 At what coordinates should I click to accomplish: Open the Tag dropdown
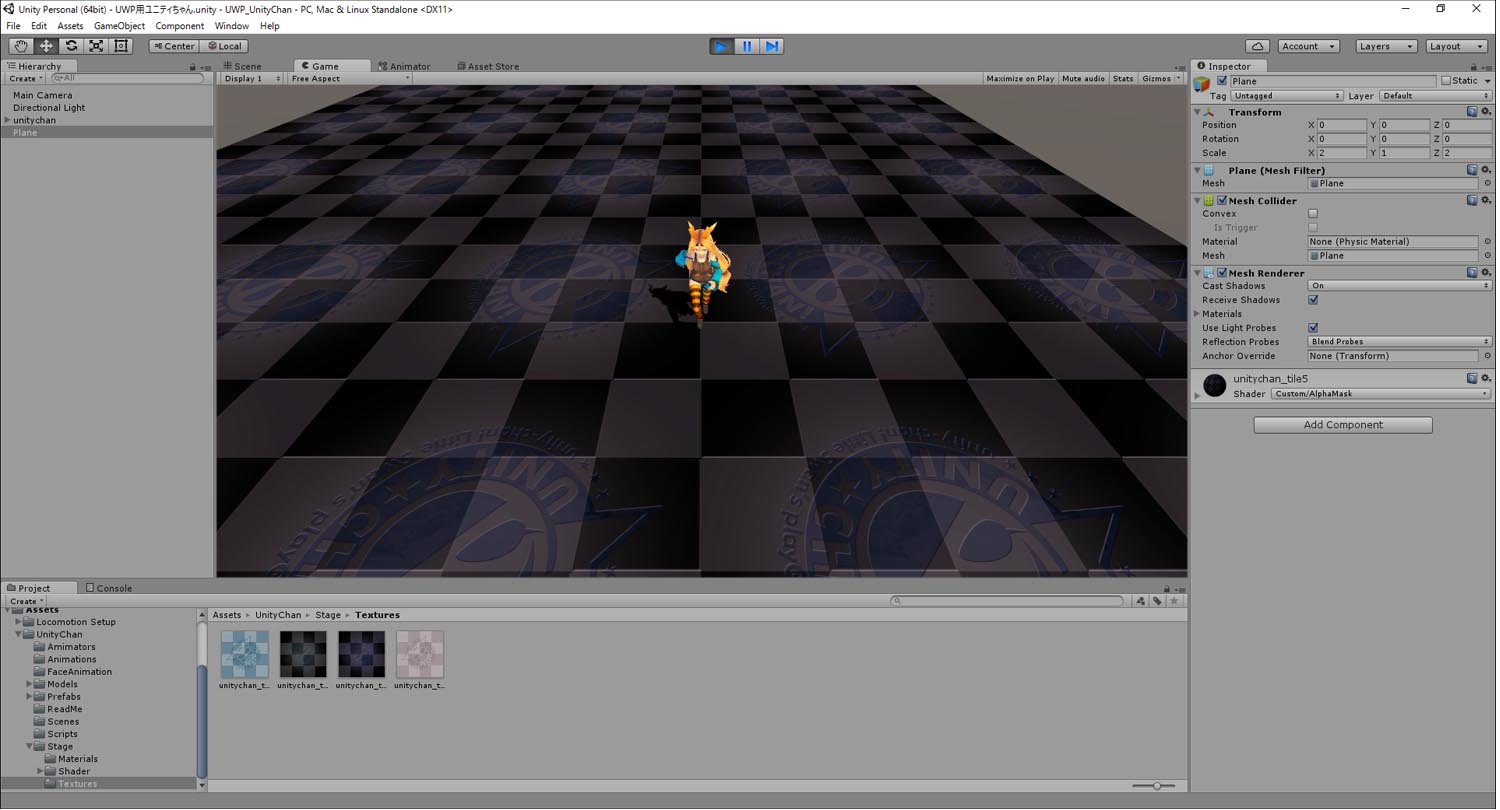click(1287, 96)
